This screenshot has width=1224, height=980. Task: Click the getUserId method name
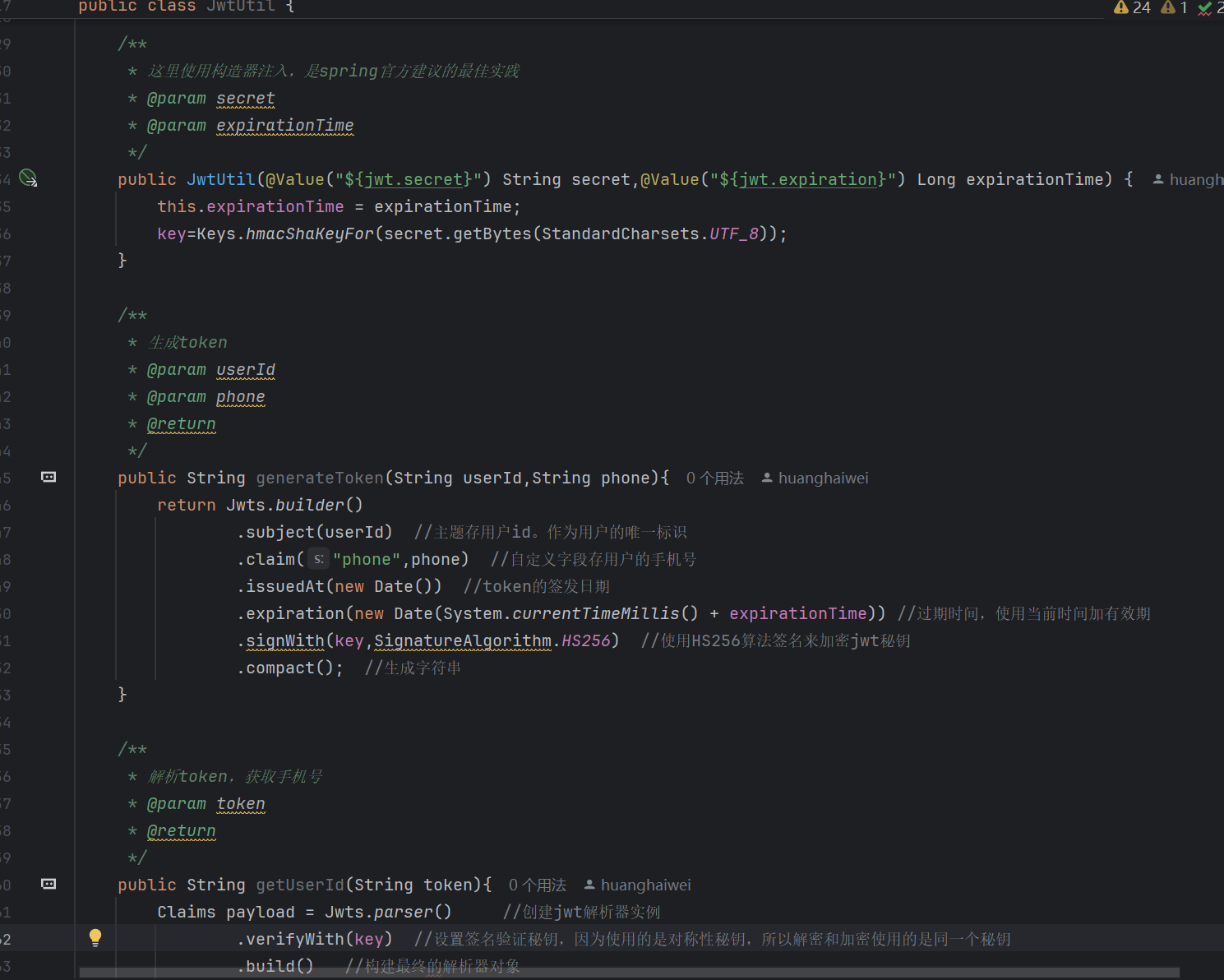[300, 885]
